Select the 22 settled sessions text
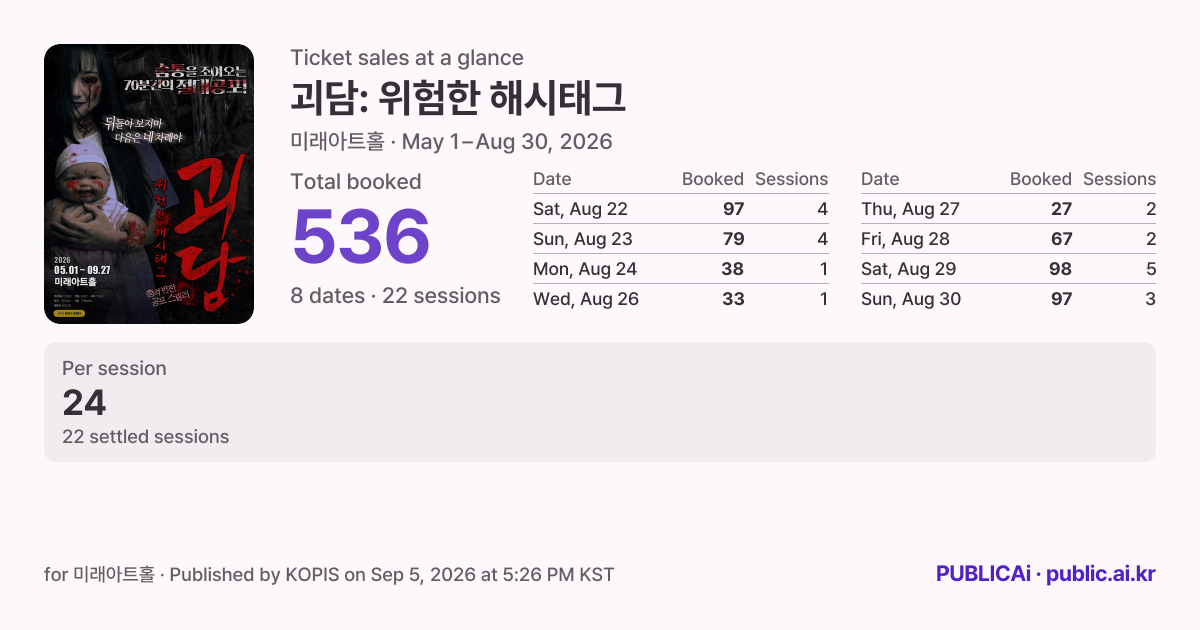 coord(146,437)
